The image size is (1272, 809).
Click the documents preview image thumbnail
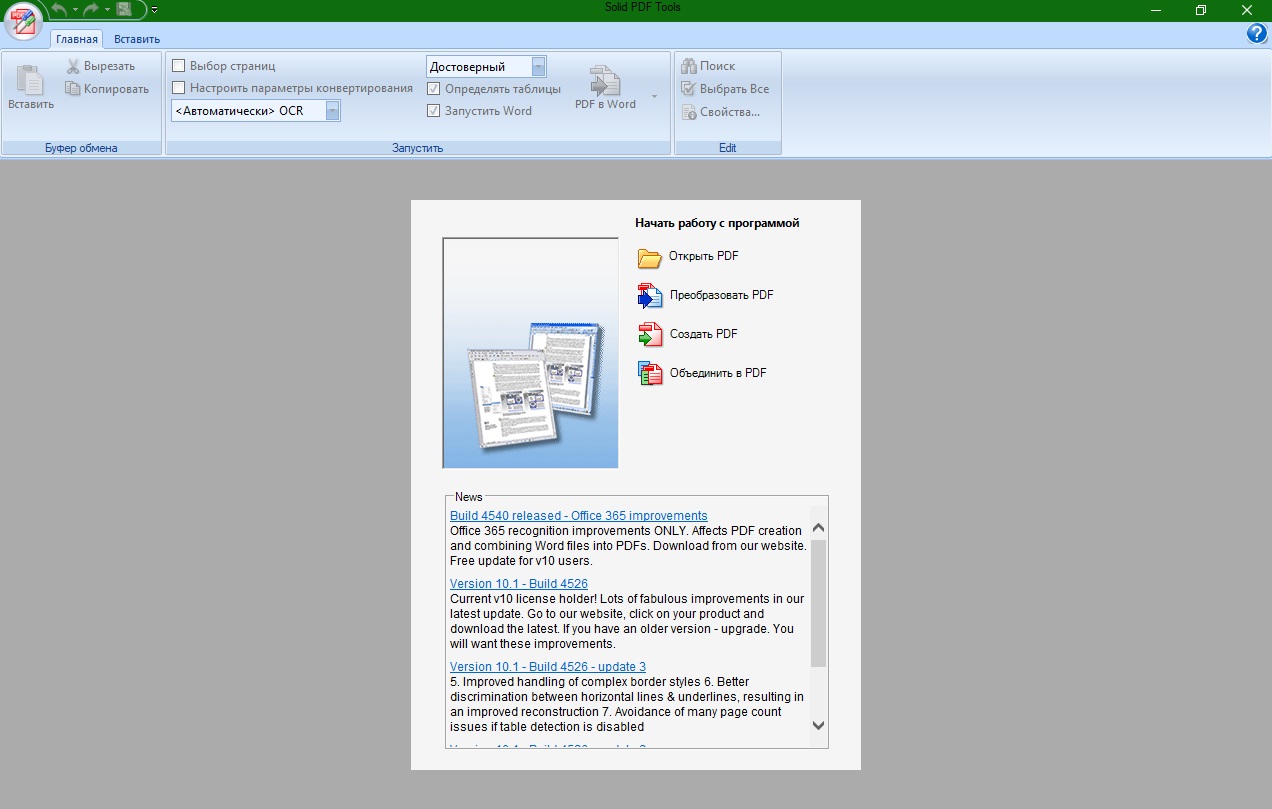(x=531, y=353)
